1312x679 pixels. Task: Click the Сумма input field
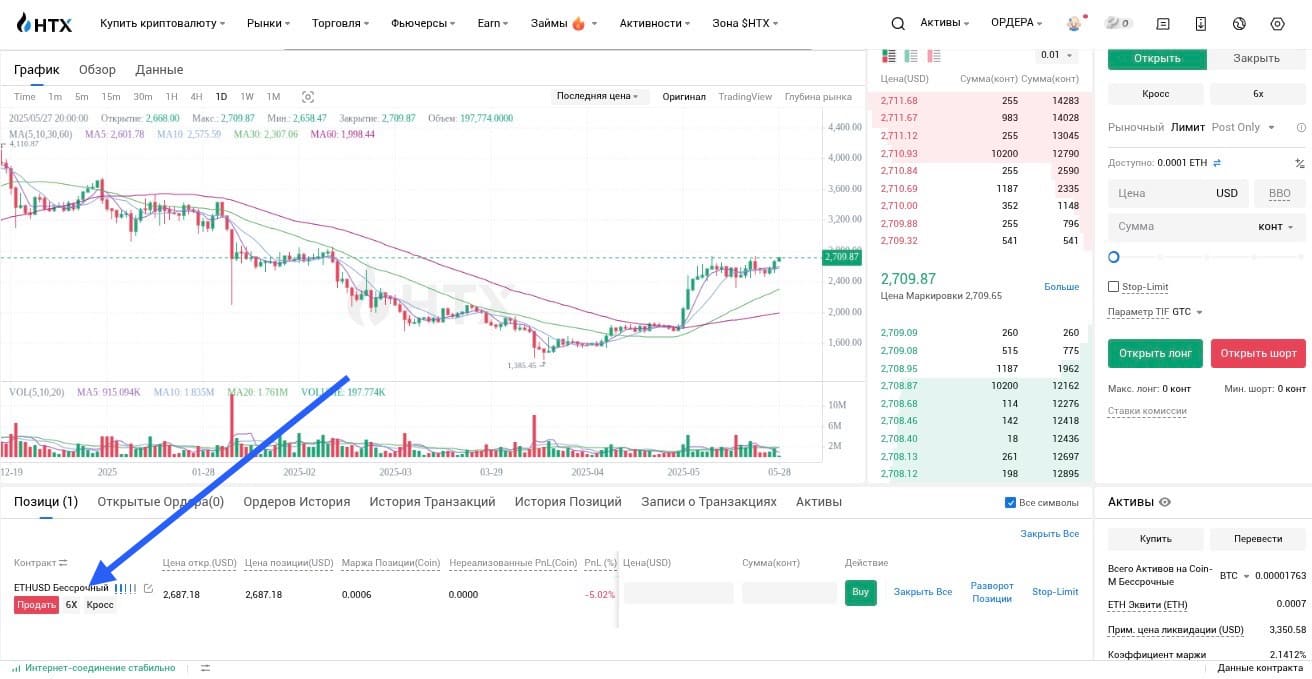(x=1207, y=227)
